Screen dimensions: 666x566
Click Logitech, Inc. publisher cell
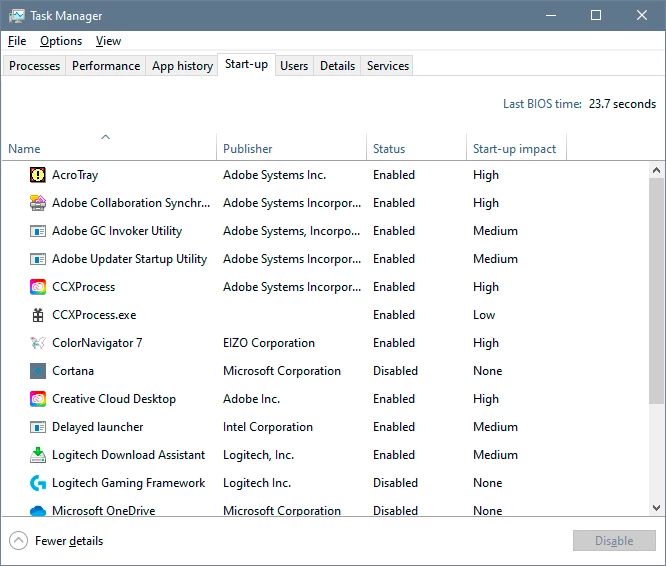[259, 455]
